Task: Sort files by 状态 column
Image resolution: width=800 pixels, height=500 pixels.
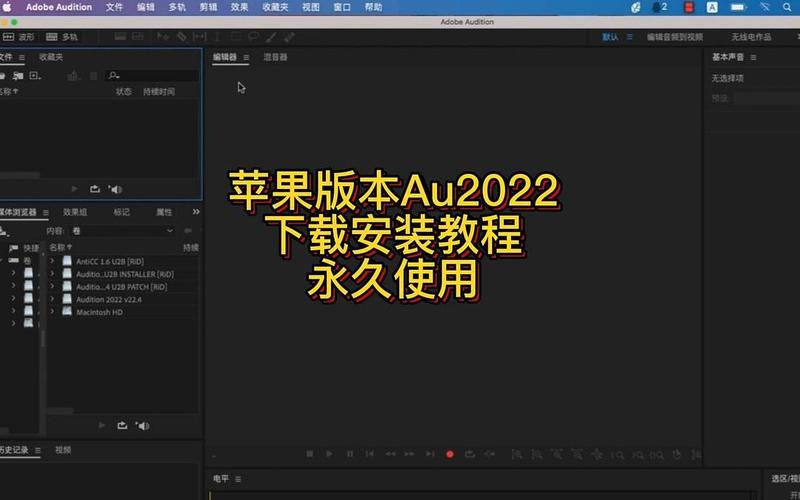Action: [123, 92]
